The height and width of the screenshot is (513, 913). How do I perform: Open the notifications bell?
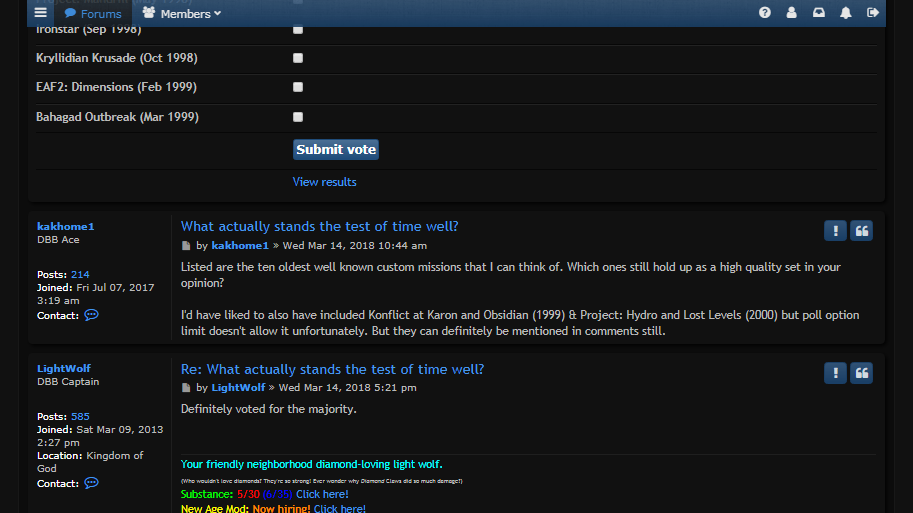pyautogui.click(x=845, y=12)
